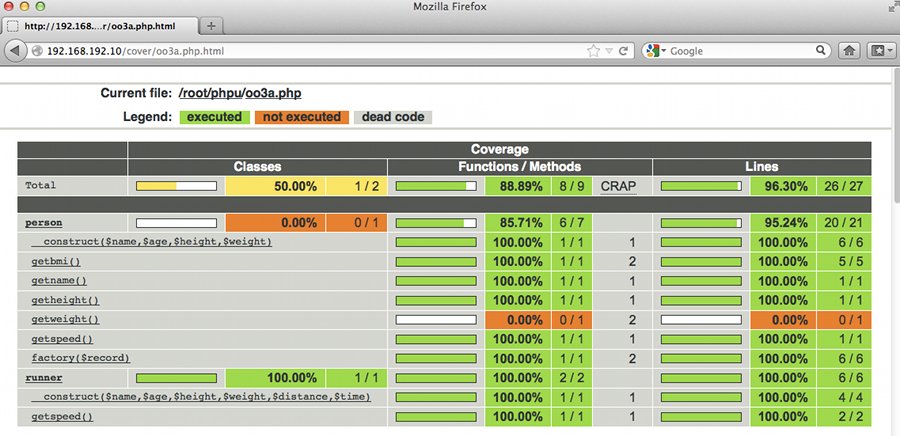
Task: Open the /root/phpu/oo3a.php file link
Action: pyautogui.click(x=240, y=93)
